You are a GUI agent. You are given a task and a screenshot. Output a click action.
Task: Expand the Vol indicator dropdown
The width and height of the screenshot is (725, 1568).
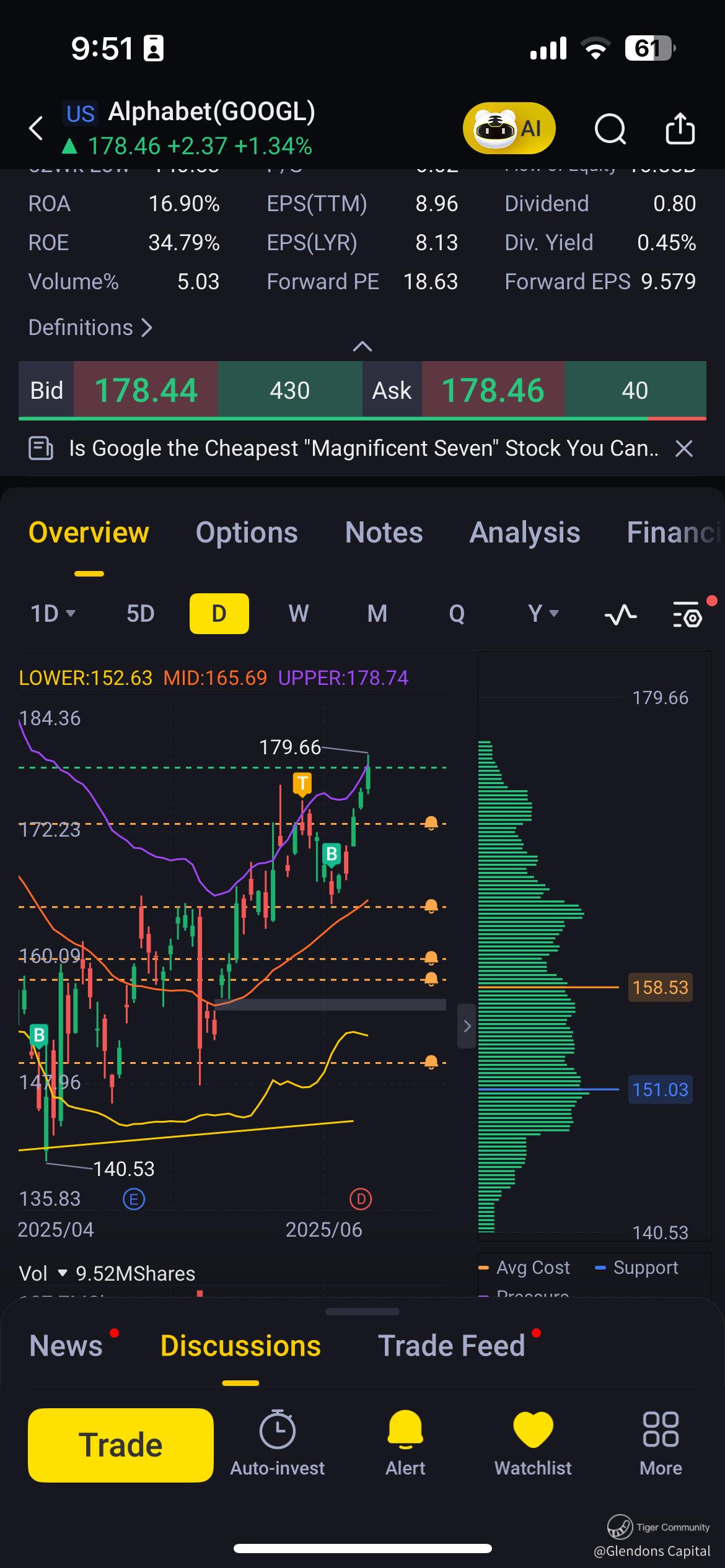pos(43,1273)
